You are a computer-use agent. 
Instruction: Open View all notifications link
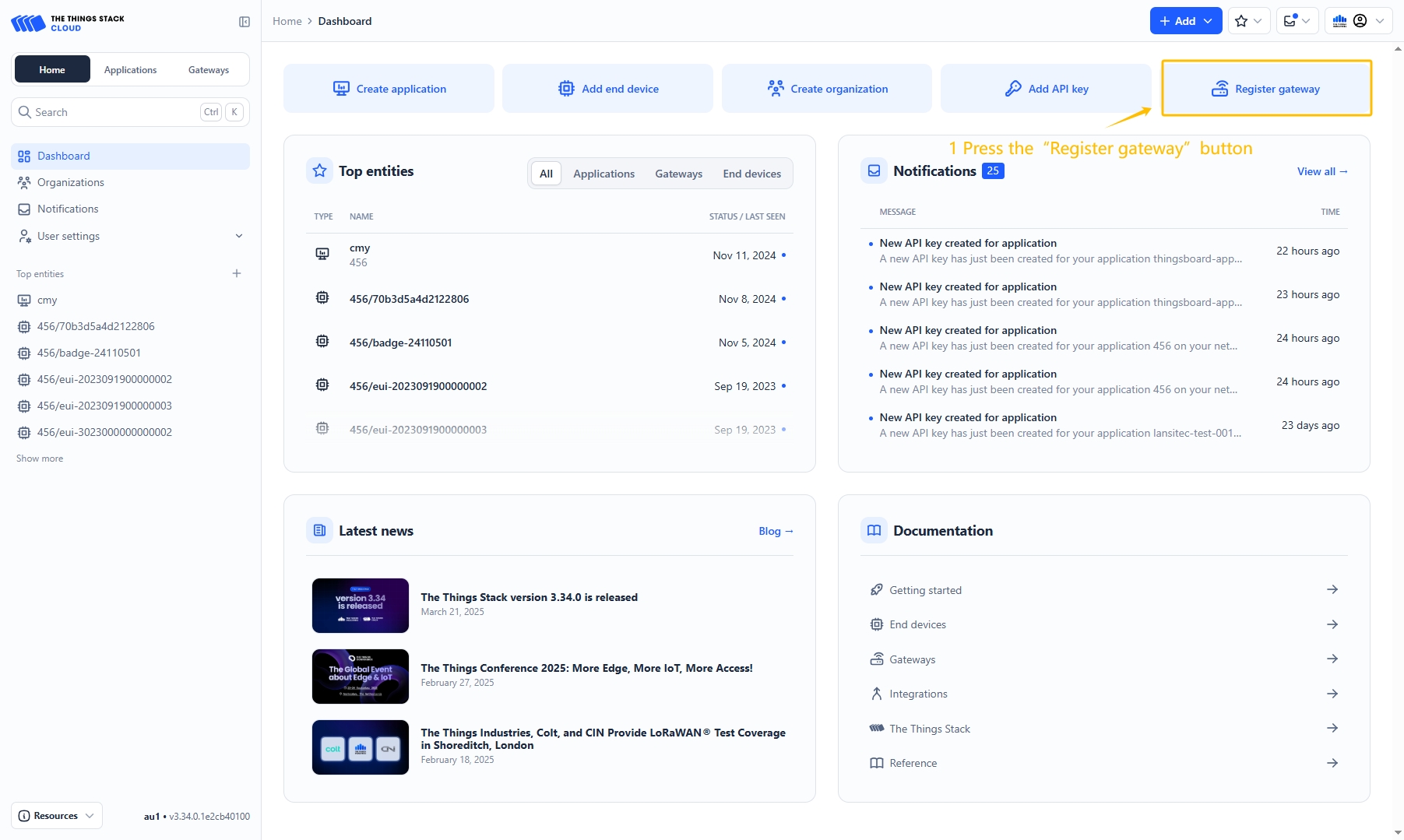pyautogui.click(x=1321, y=171)
